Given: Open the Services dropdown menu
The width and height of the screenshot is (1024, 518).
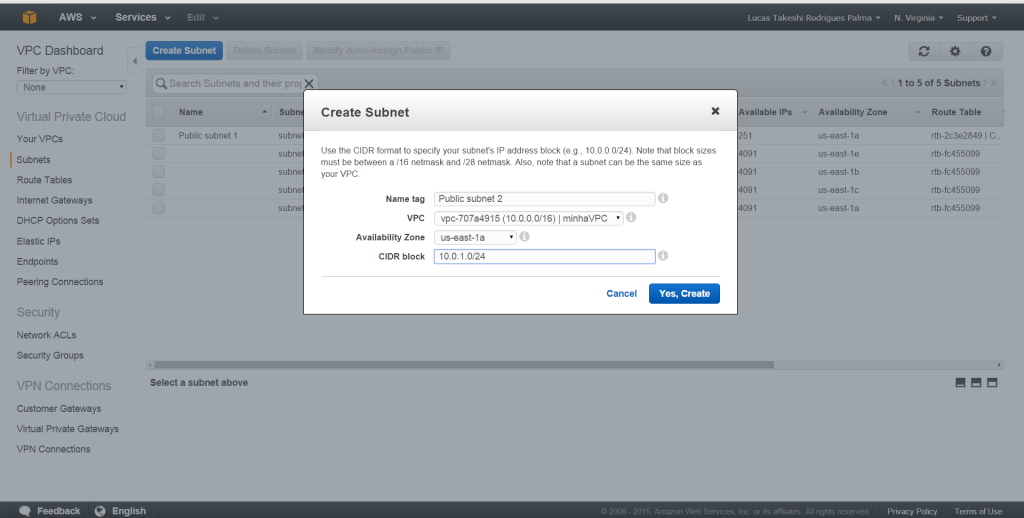Looking at the screenshot, I should pyautogui.click(x=142, y=18).
